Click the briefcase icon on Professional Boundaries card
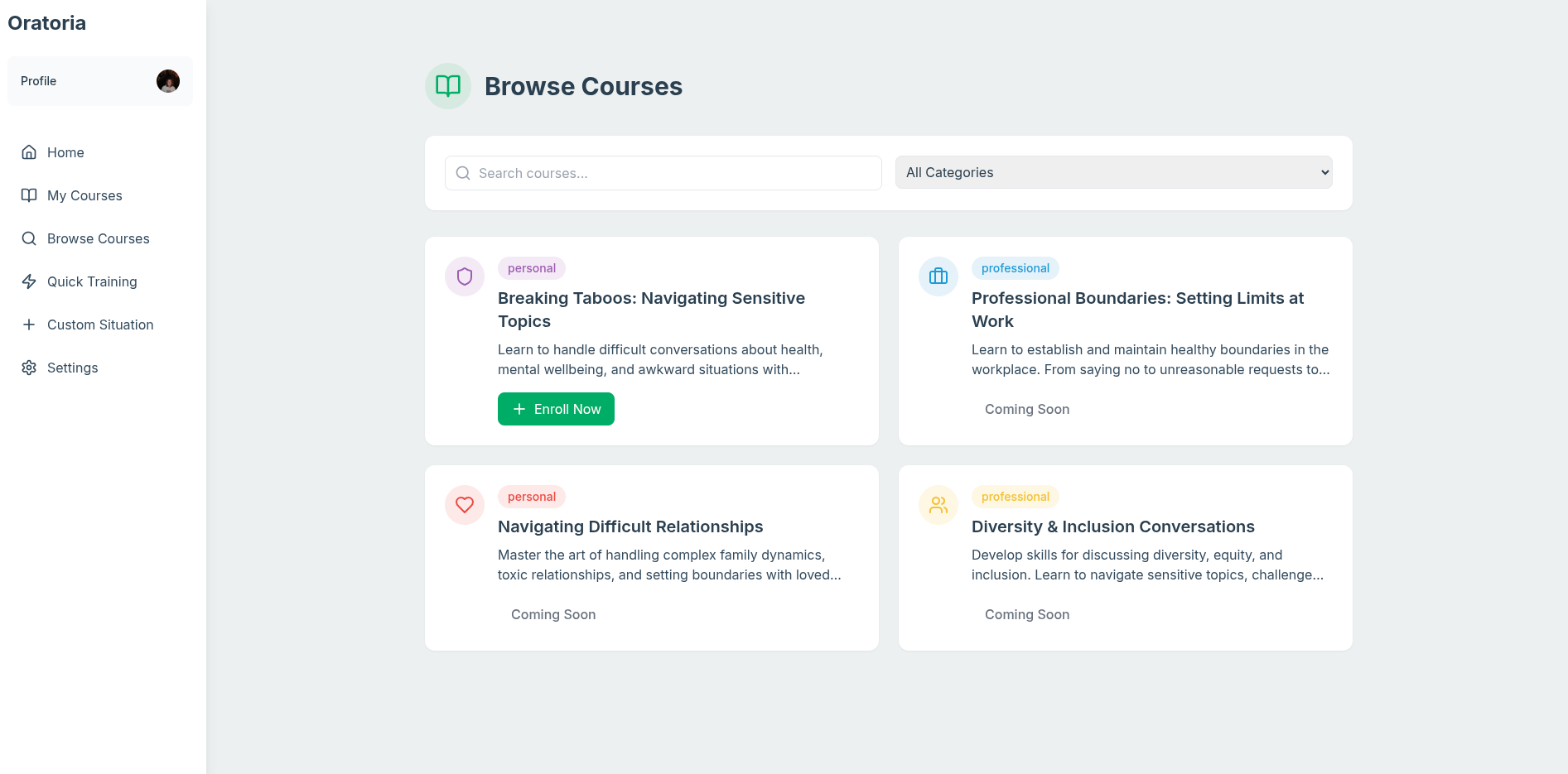1568x774 pixels. point(938,276)
